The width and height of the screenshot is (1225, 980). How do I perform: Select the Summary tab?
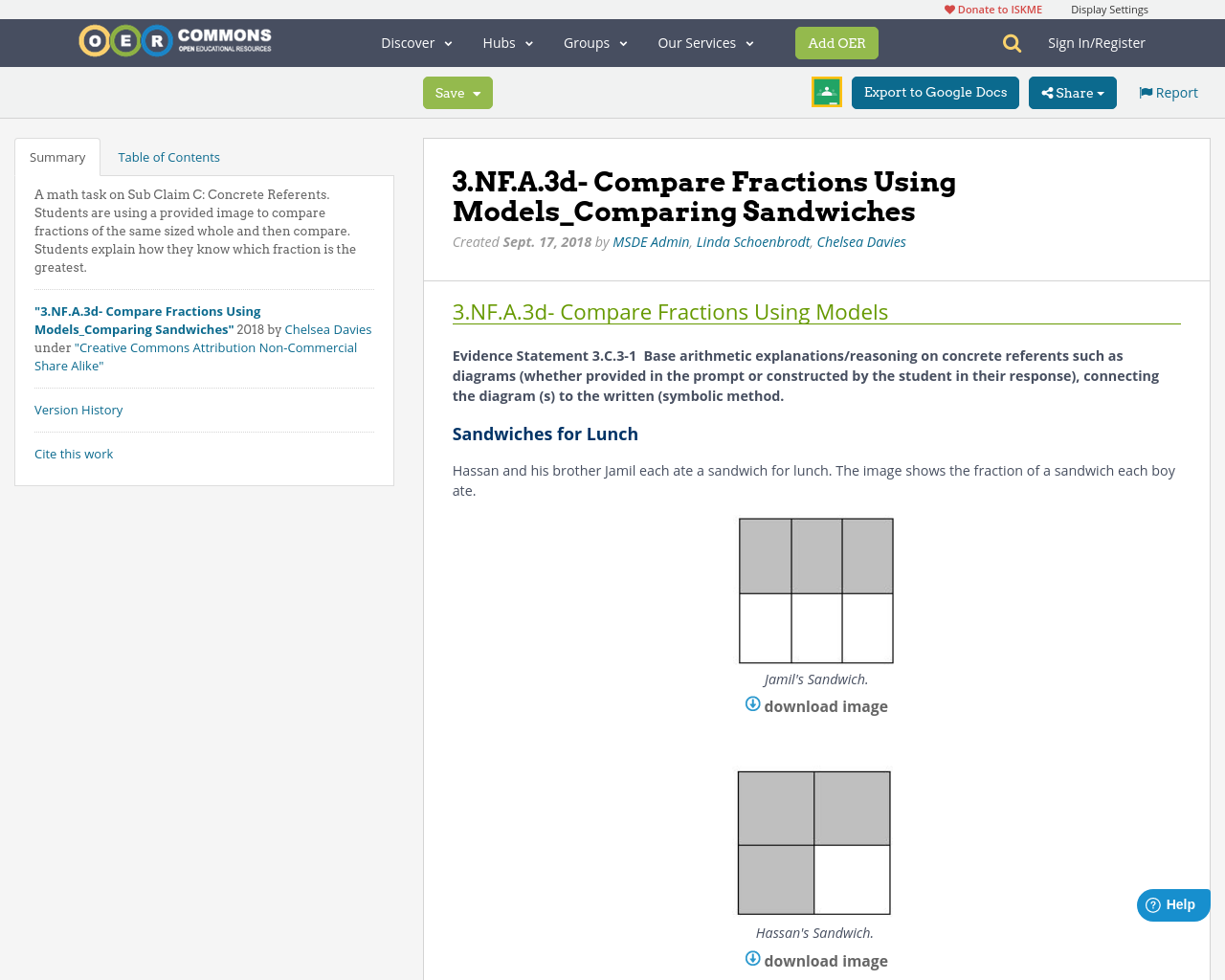click(x=56, y=155)
